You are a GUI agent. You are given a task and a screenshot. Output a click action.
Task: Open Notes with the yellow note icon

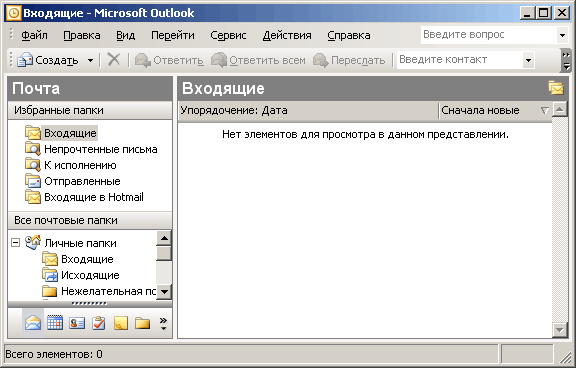click(x=121, y=323)
